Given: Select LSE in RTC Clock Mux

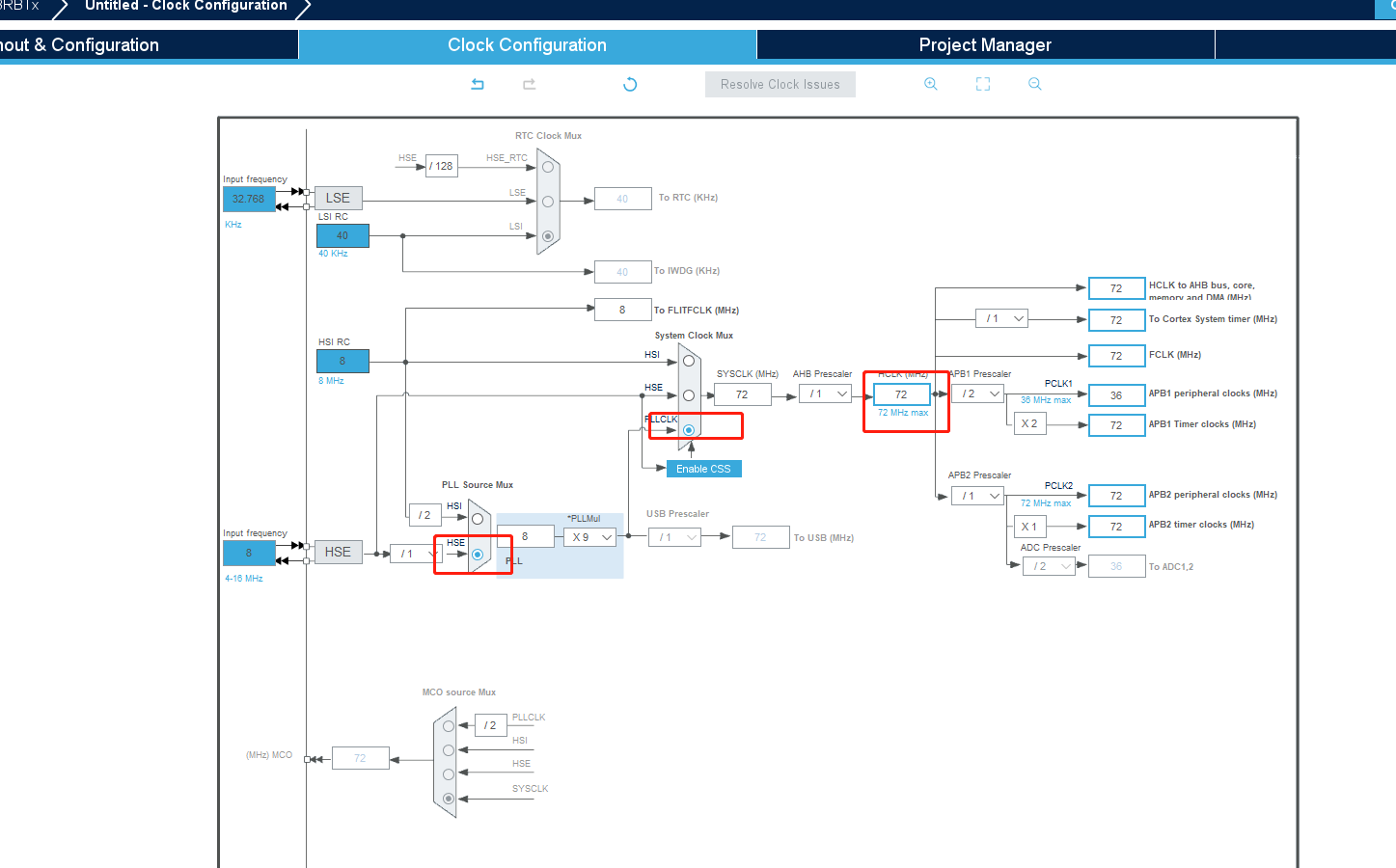Looking at the screenshot, I should 548,202.
